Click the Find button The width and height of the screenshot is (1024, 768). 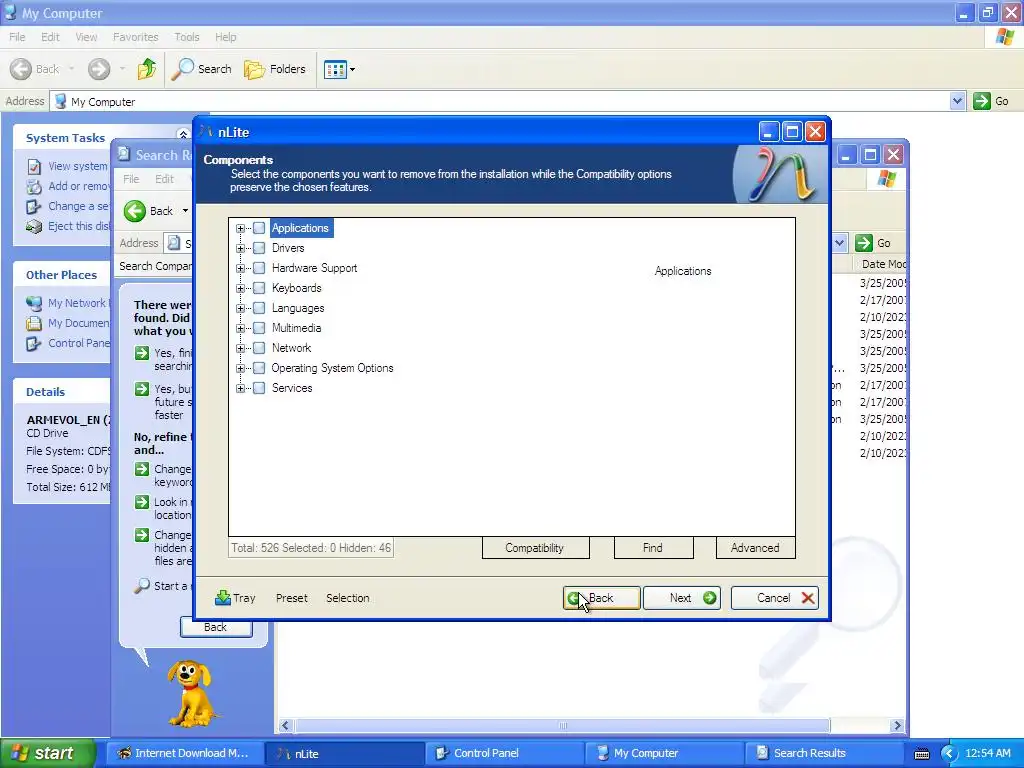pyautogui.click(x=653, y=548)
